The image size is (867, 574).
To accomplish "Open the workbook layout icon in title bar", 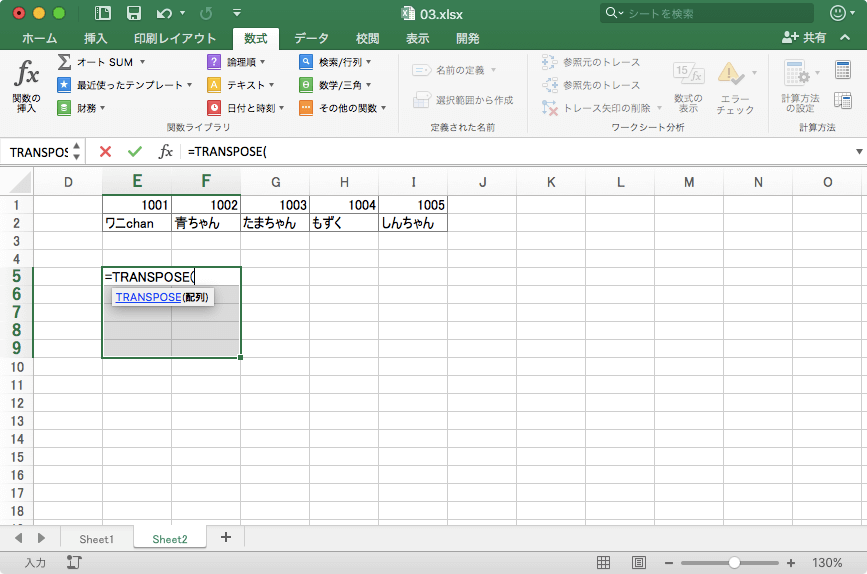I will pos(103,13).
